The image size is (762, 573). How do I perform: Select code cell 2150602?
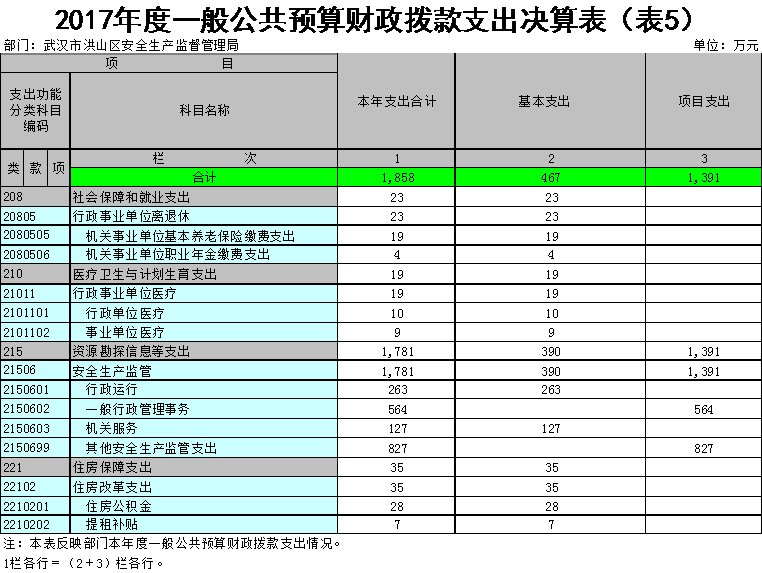(x=35, y=409)
